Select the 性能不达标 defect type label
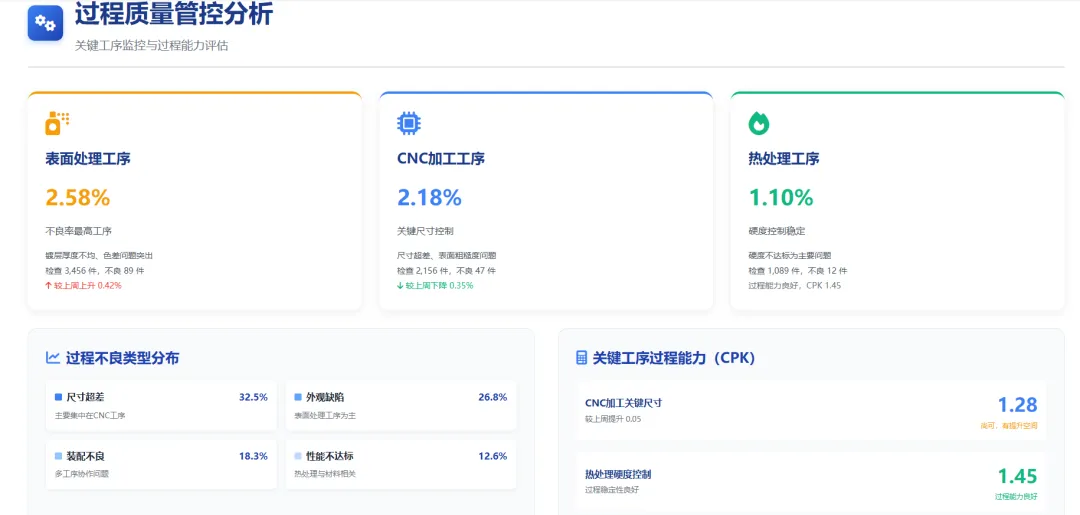The image size is (1080, 515). pos(330,456)
